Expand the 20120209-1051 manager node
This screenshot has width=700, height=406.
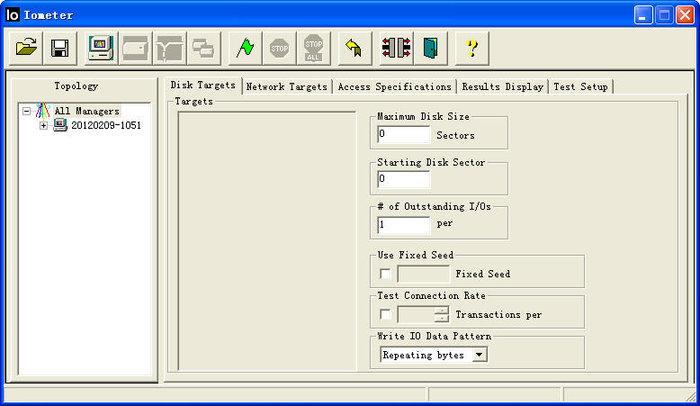point(43,126)
